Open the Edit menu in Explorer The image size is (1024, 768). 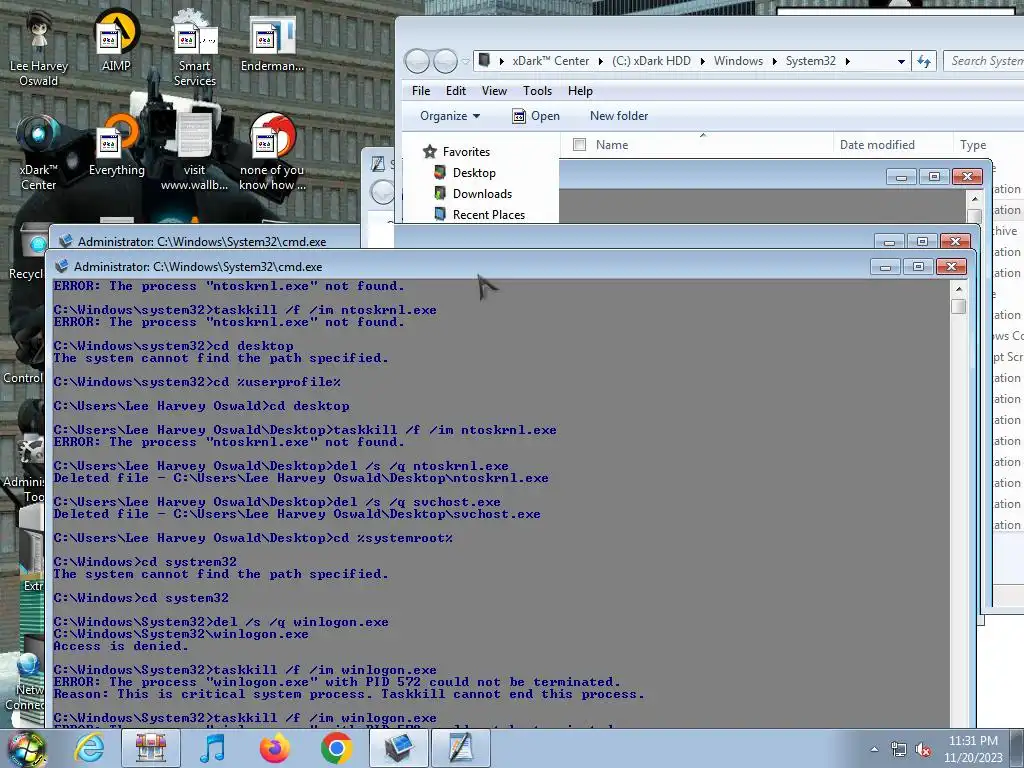pos(456,91)
